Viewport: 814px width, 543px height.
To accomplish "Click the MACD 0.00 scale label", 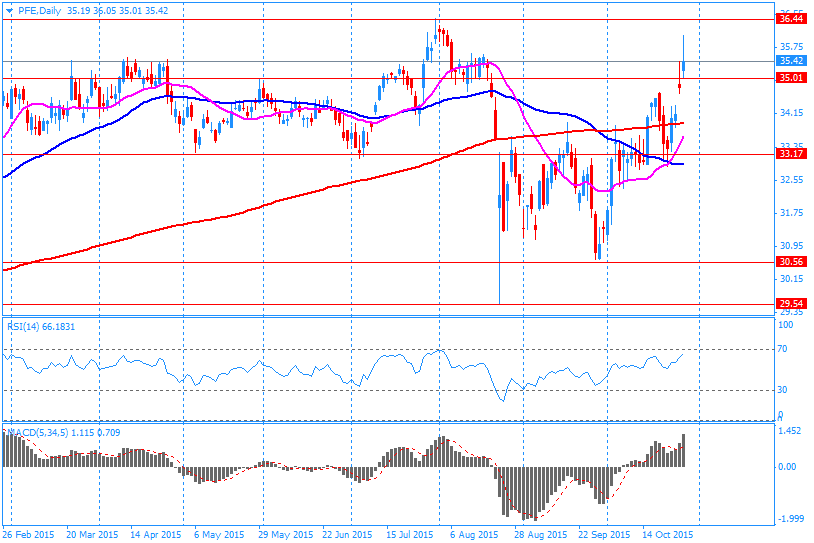I will click(x=788, y=467).
